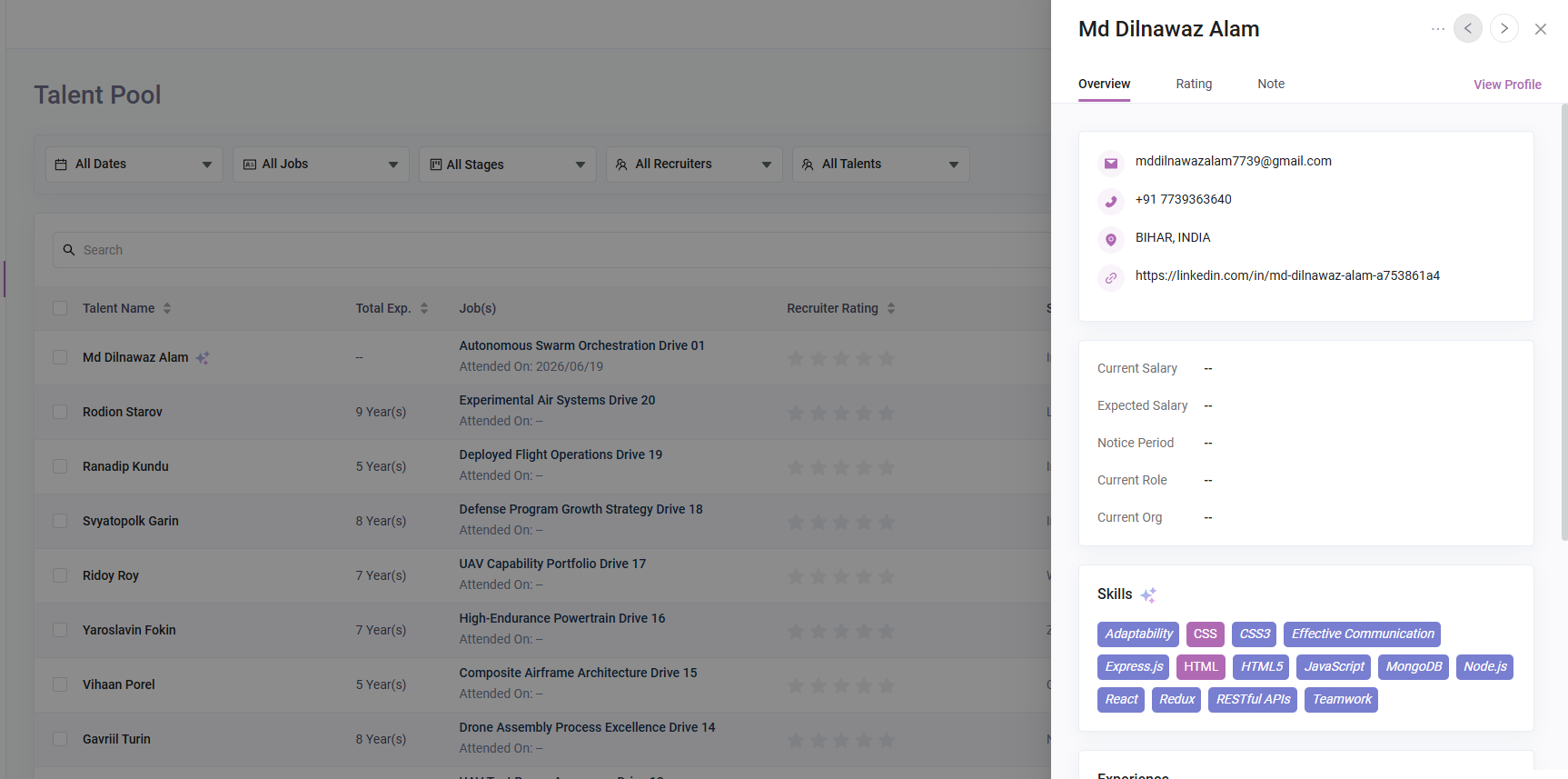Click the people icon in All Recruiters filter
The height and width of the screenshot is (779, 1568).
coord(621,165)
